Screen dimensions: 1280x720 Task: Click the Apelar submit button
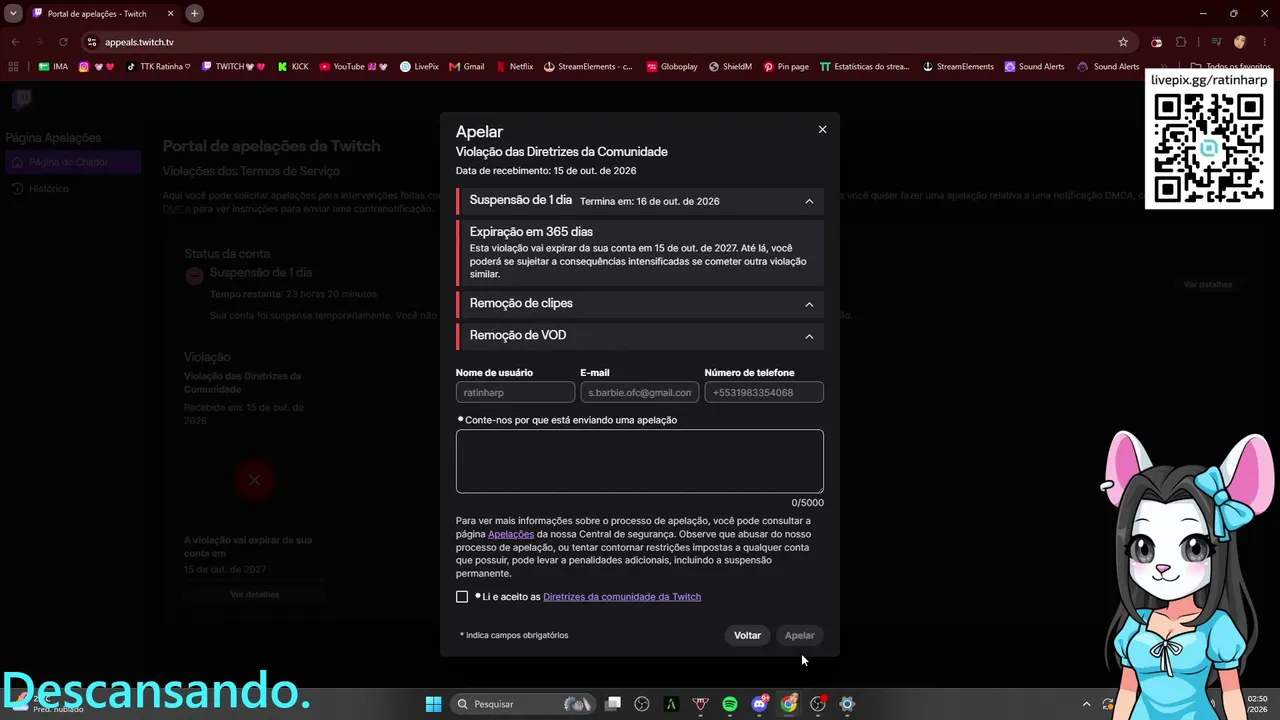(x=799, y=635)
